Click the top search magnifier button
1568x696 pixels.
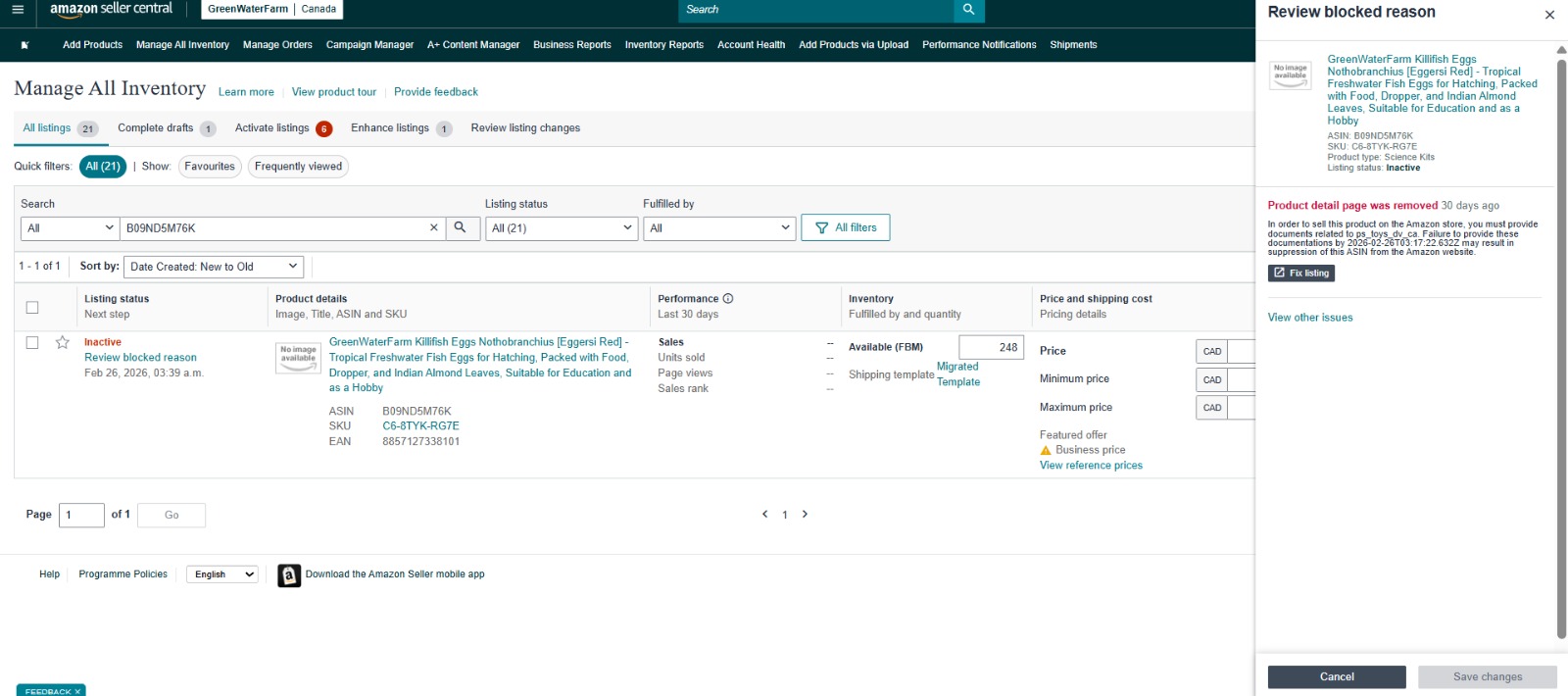tap(968, 10)
